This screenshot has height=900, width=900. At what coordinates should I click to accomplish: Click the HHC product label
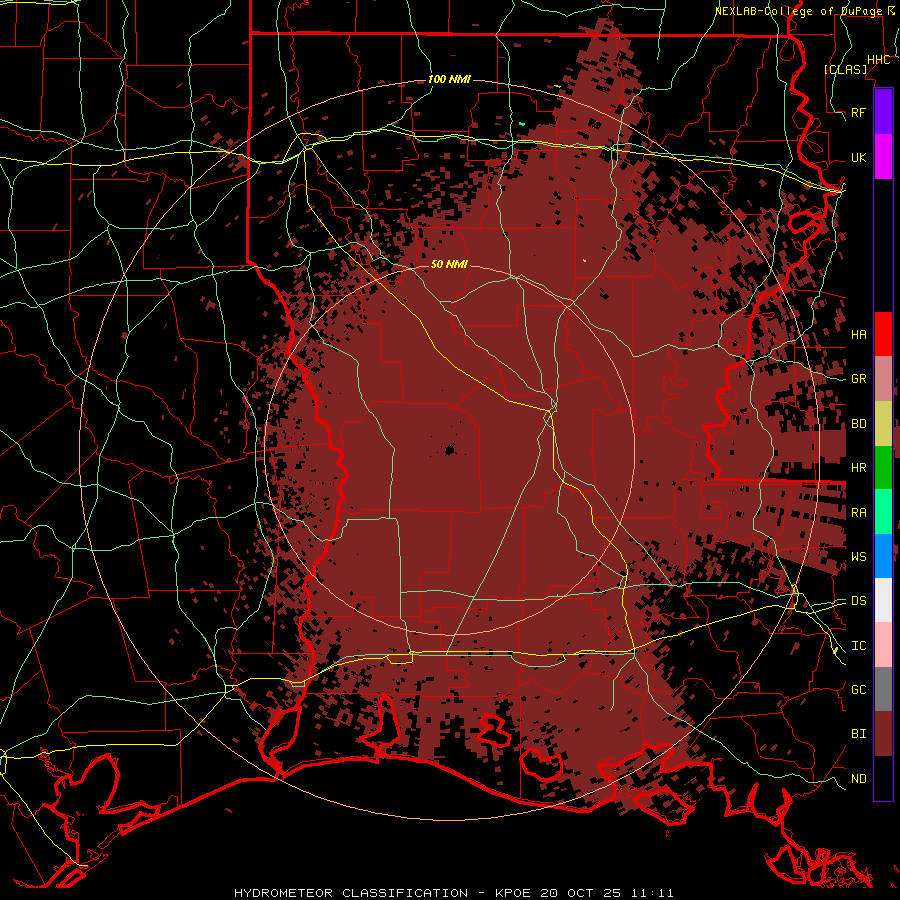pyautogui.click(x=878, y=60)
